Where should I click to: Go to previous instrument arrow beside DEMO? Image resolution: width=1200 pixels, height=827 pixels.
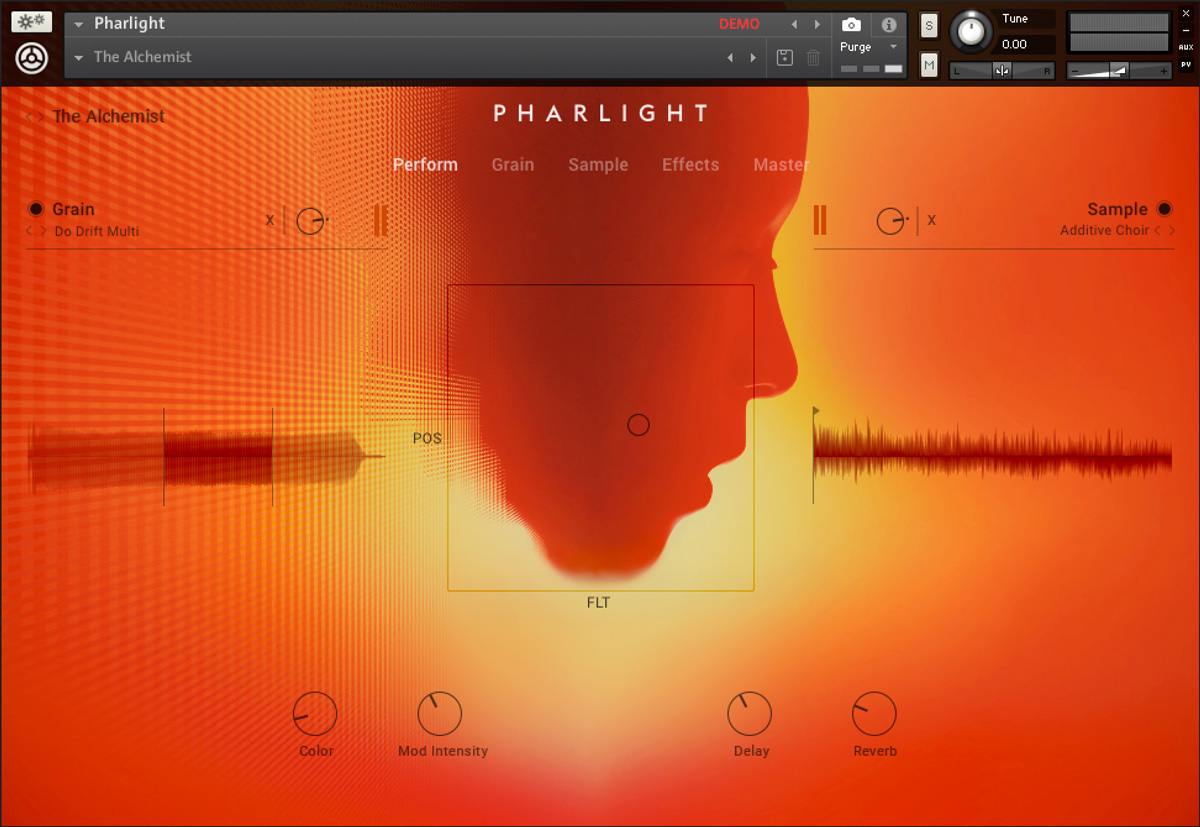[x=795, y=24]
